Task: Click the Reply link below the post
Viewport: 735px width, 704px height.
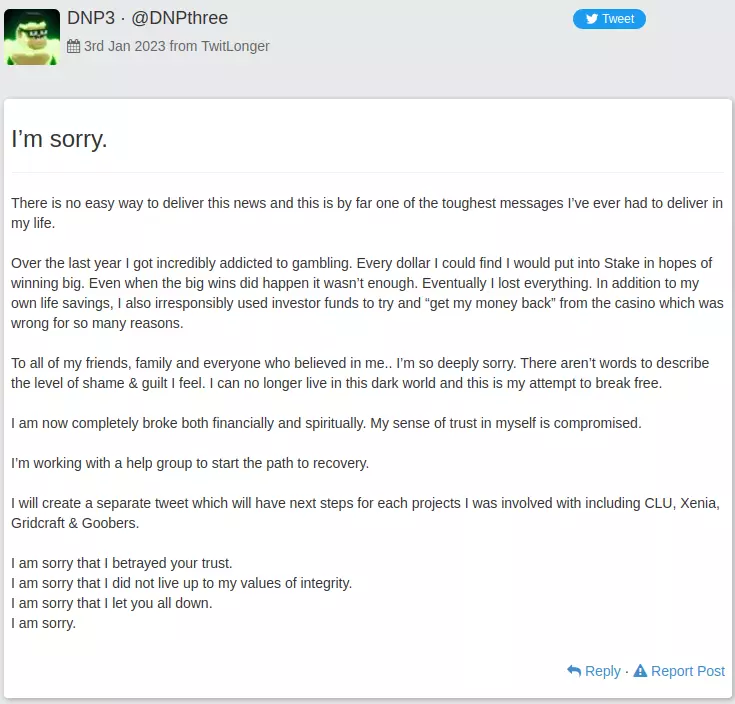Action: point(602,671)
